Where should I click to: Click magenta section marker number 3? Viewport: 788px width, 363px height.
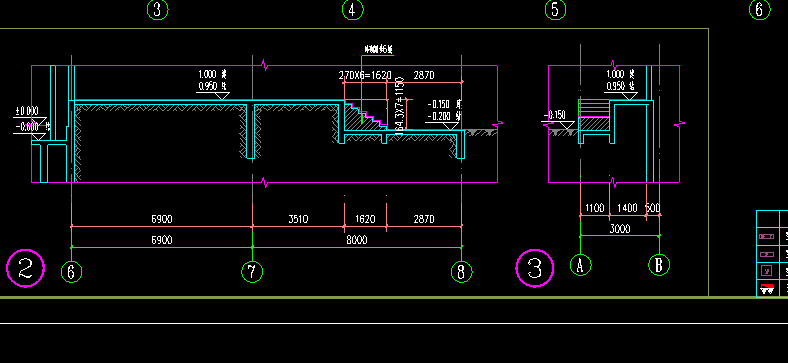(535, 268)
